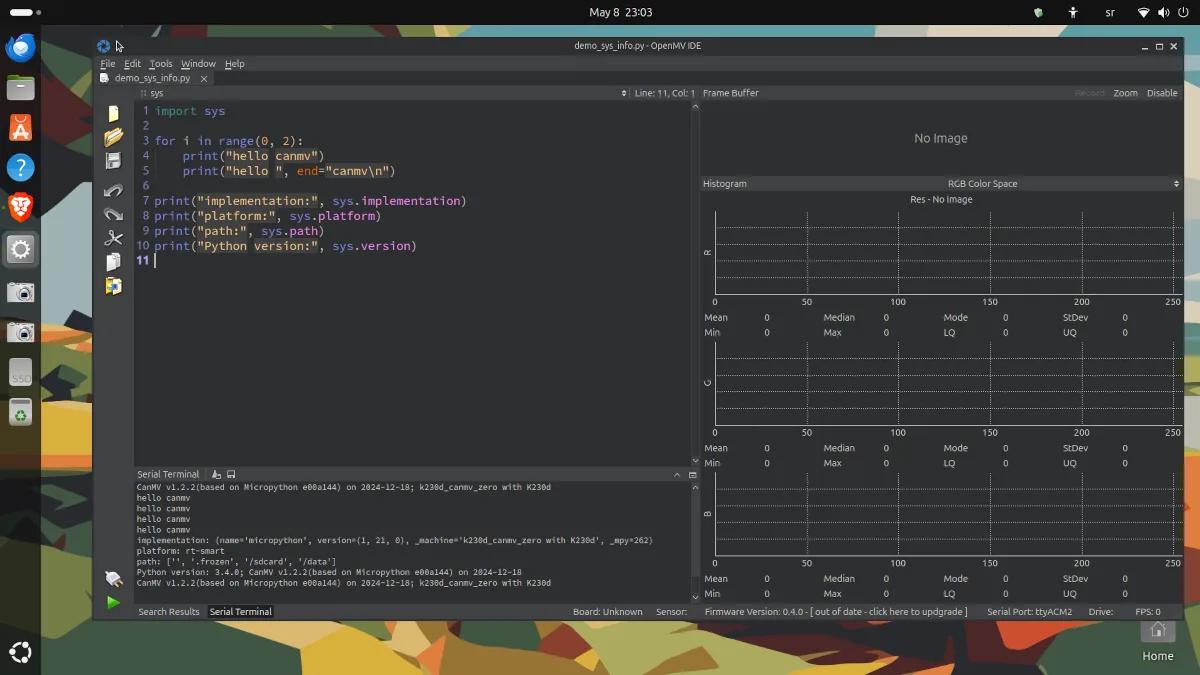The height and width of the screenshot is (675, 1200).
Task: Open the Help menu
Action: 234,64
